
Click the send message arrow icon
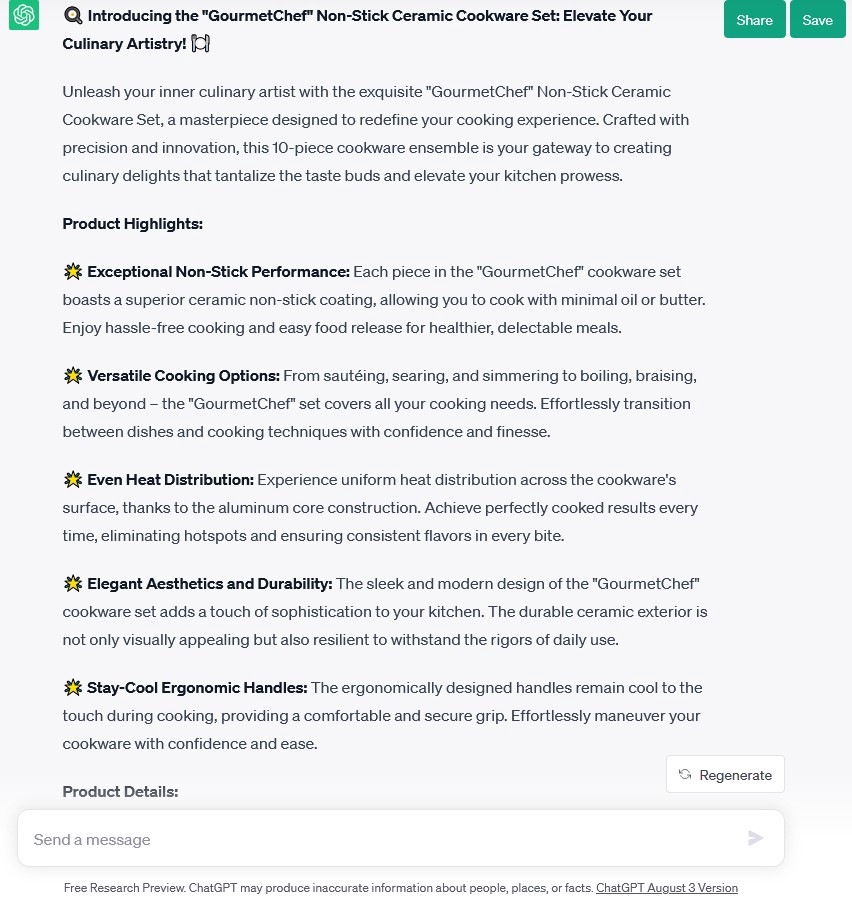(755, 838)
